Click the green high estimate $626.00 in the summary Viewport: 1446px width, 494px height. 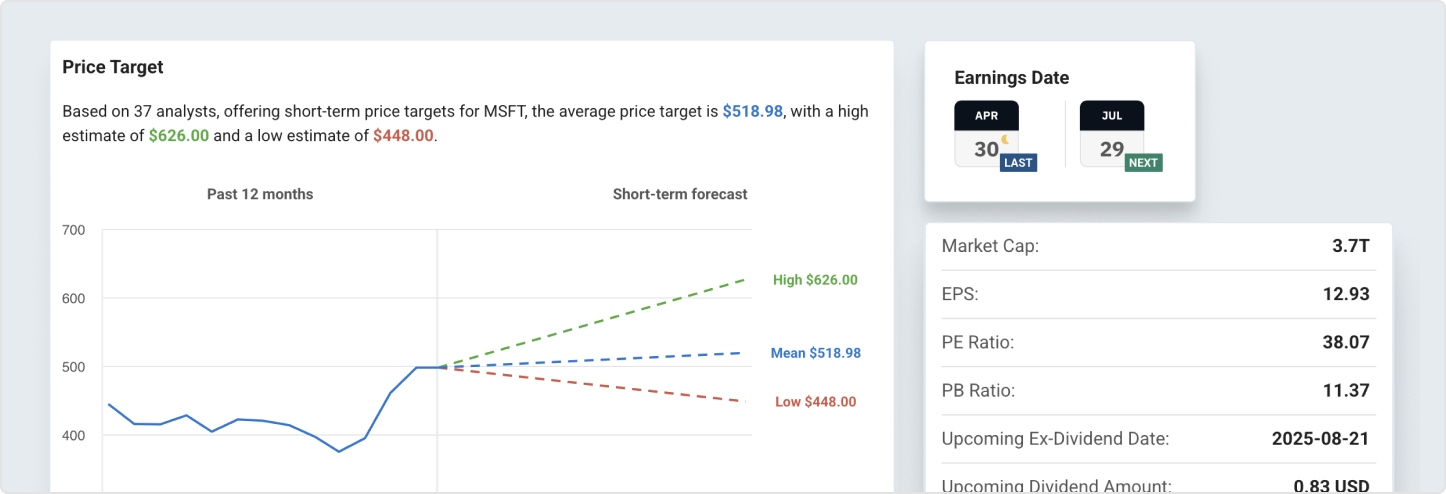click(179, 135)
